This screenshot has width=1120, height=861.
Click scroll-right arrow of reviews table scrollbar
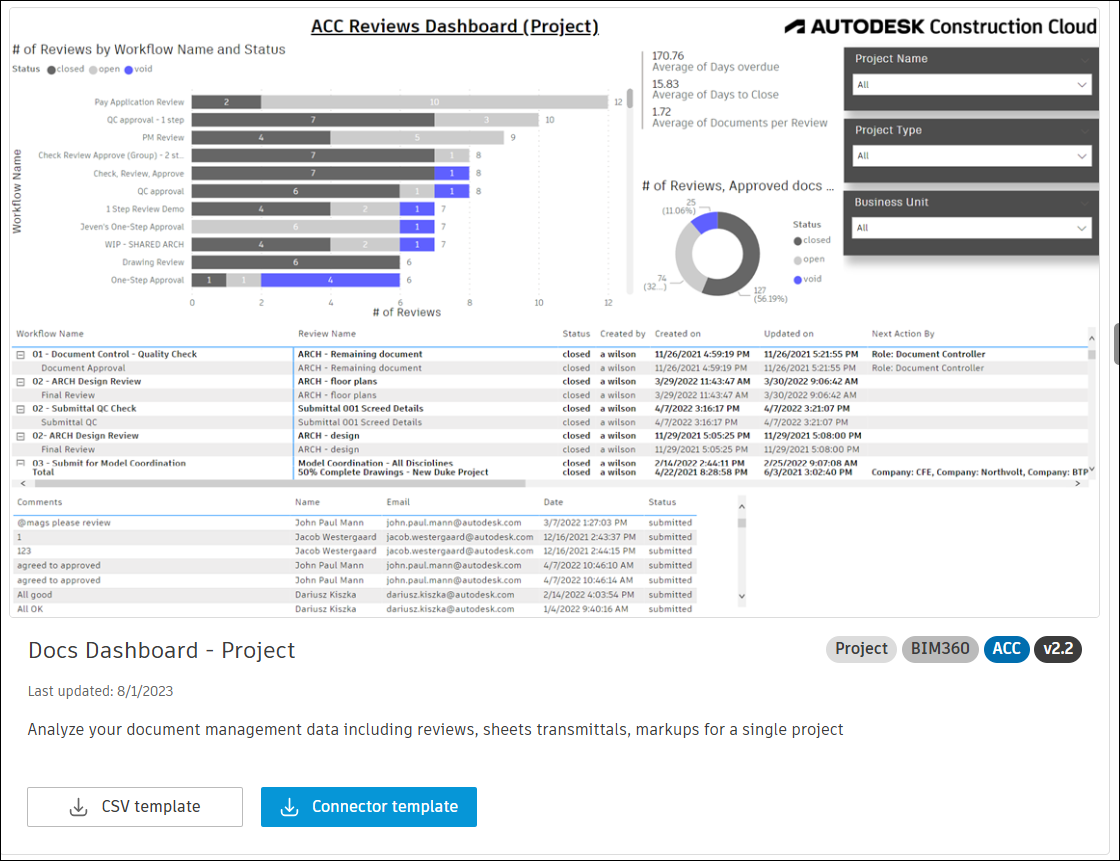pyautogui.click(x=1078, y=484)
